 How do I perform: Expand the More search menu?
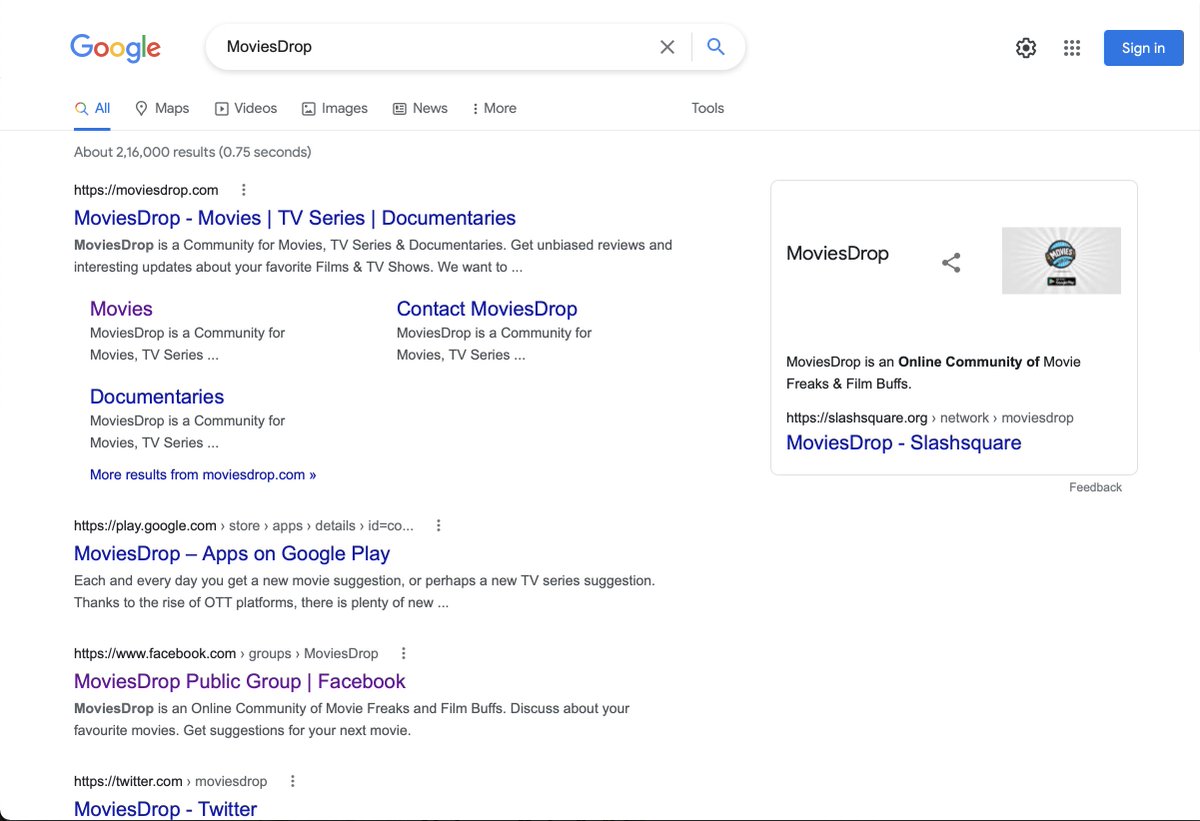[x=494, y=109]
